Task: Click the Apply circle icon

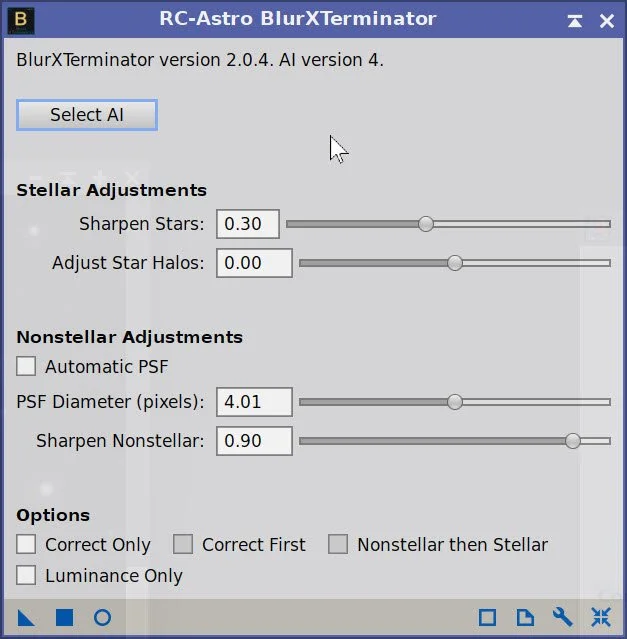Action: pyautogui.click(x=102, y=618)
